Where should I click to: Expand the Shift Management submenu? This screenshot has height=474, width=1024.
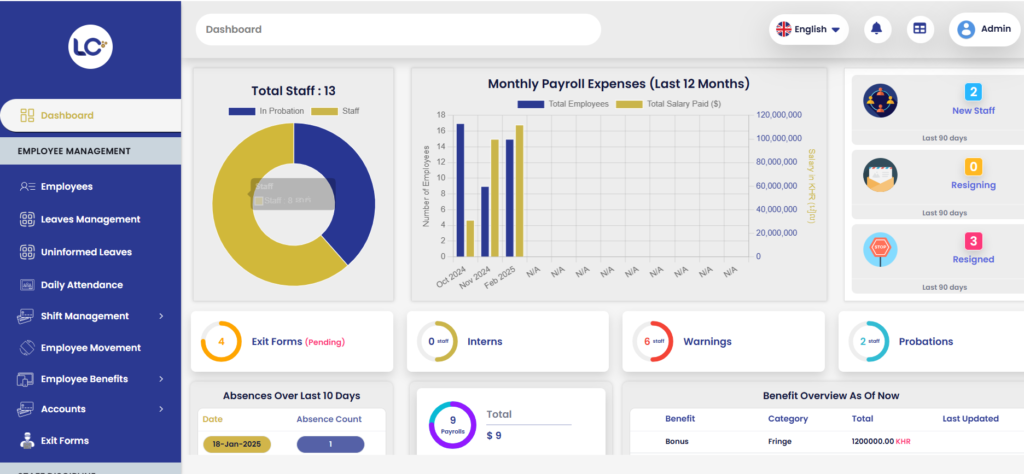point(161,316)
